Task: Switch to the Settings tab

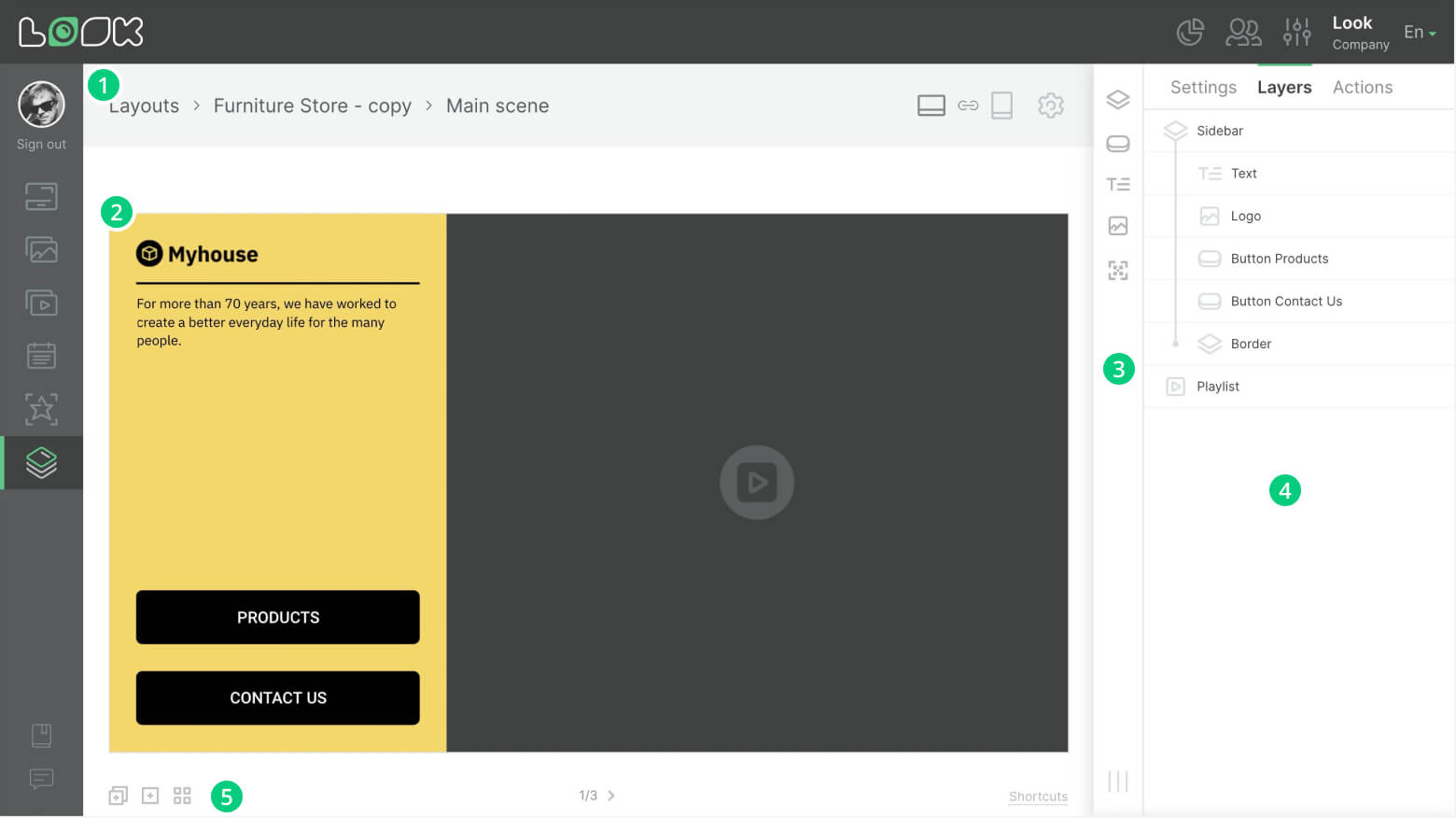Action: [1202, 87]
